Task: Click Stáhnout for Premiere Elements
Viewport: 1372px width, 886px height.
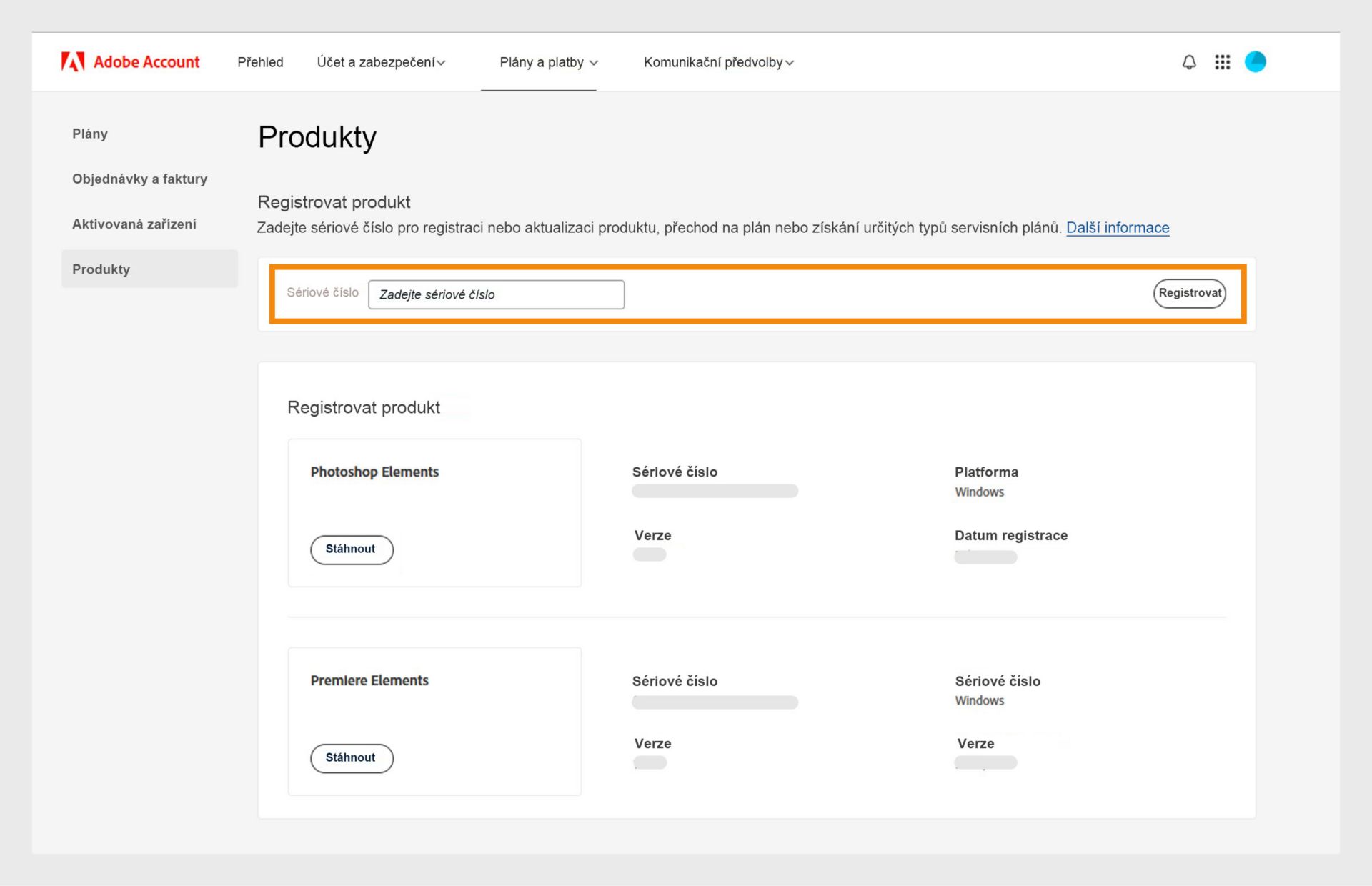Action: pyautogui.click(x=351, y=758)
